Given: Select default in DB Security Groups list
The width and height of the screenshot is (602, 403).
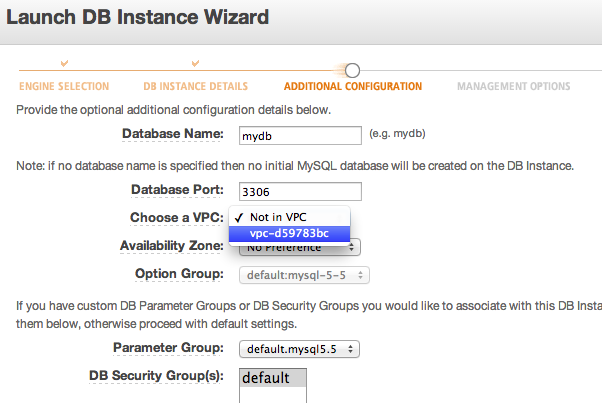Looking at the screenshot, I should [273, 378].
